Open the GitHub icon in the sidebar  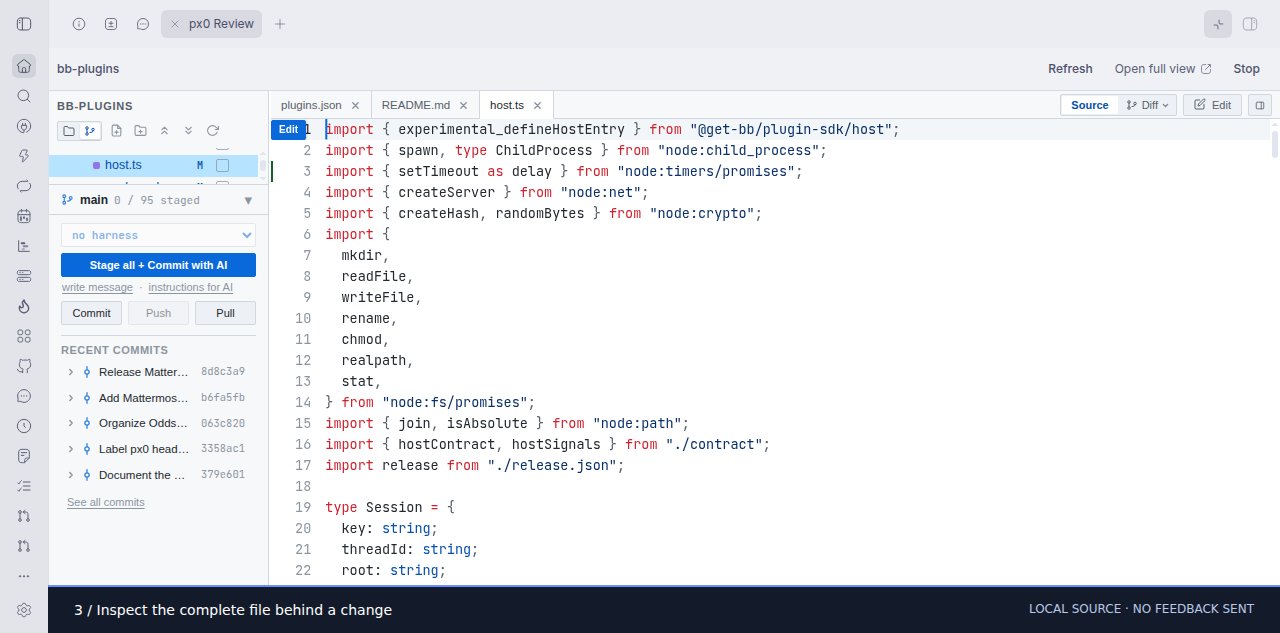pos(24,366)
